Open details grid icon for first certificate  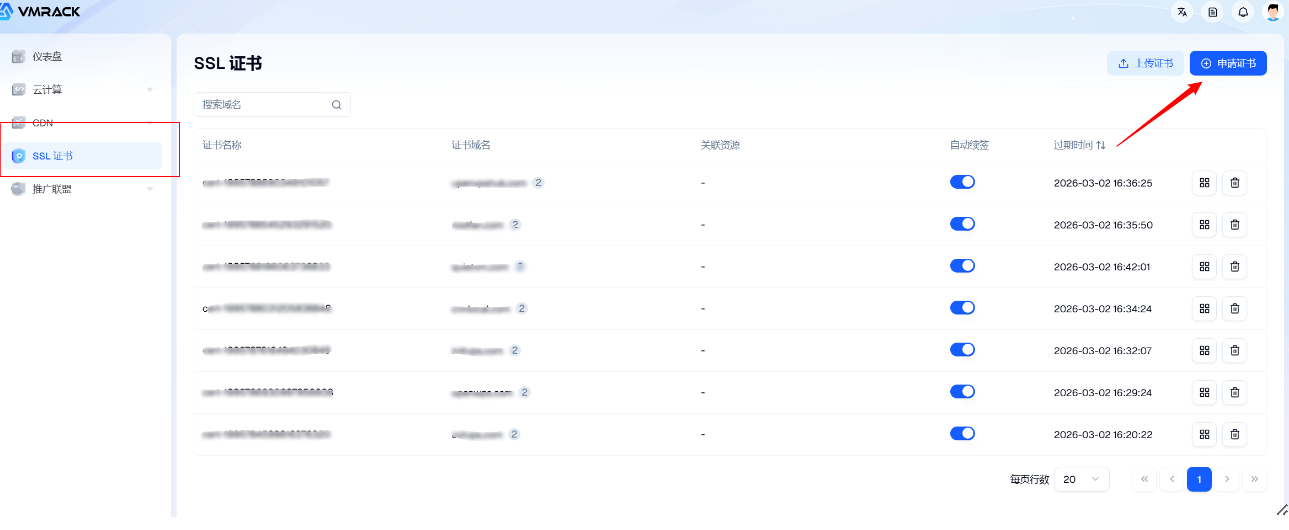click(1204, 183)
